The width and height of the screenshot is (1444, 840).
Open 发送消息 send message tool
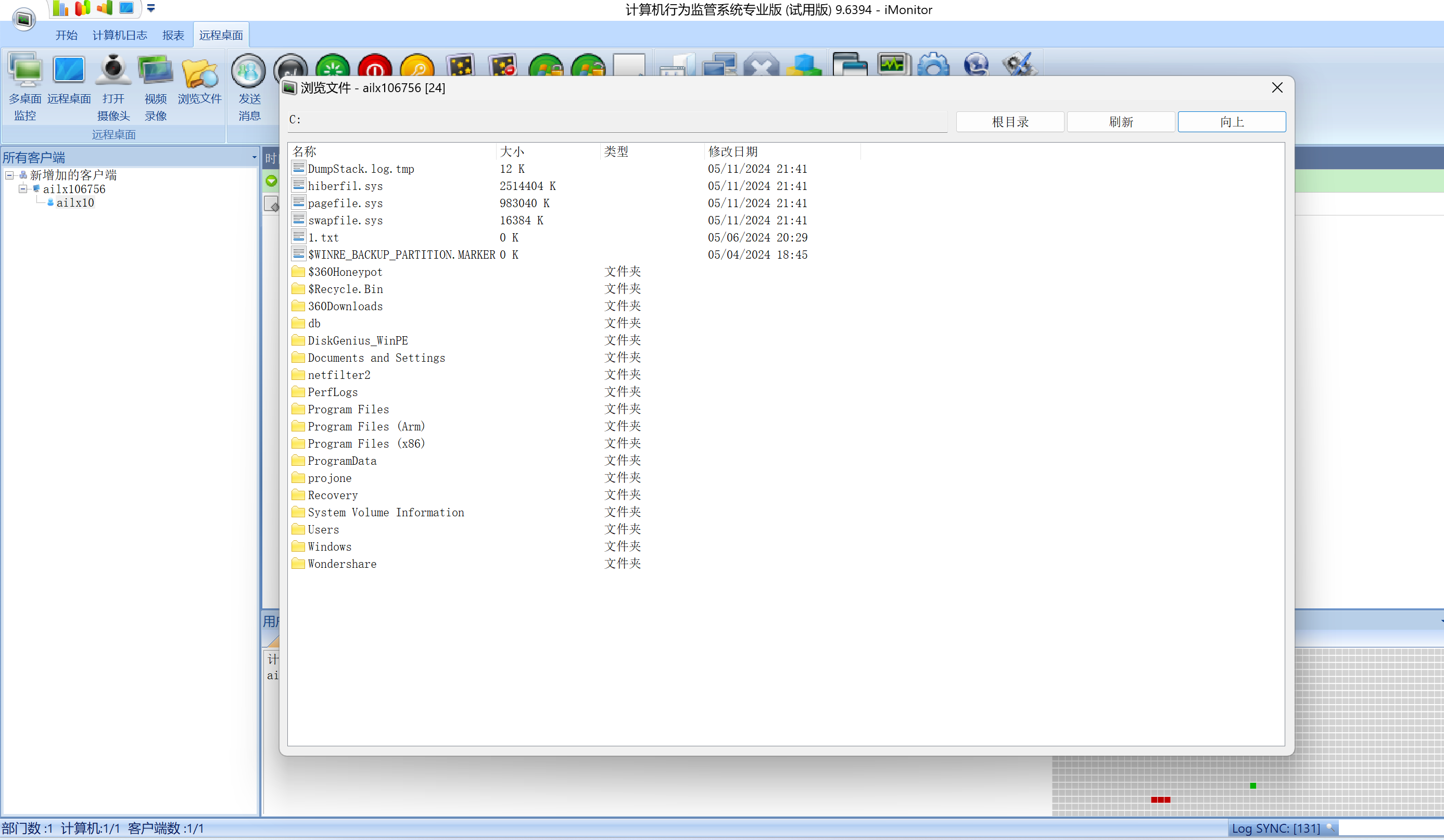(249, 86)
